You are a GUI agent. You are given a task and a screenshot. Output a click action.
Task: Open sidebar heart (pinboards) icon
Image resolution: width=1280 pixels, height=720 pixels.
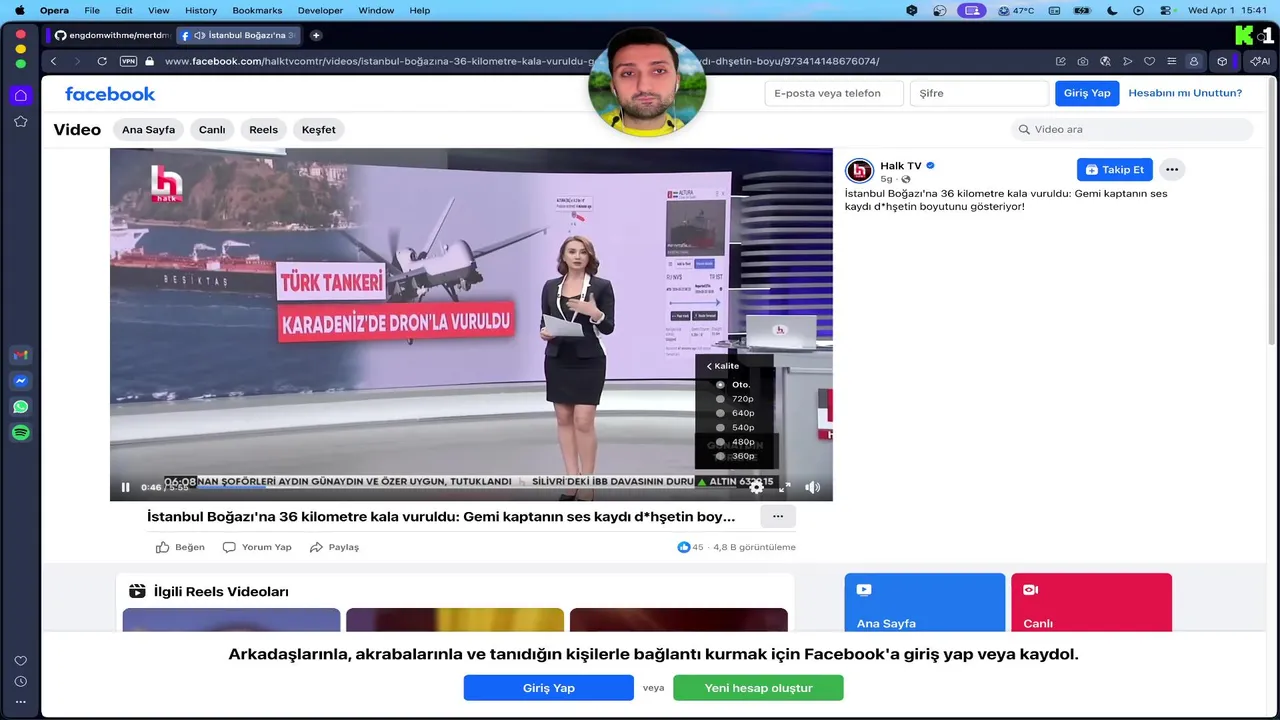point(20,661)
